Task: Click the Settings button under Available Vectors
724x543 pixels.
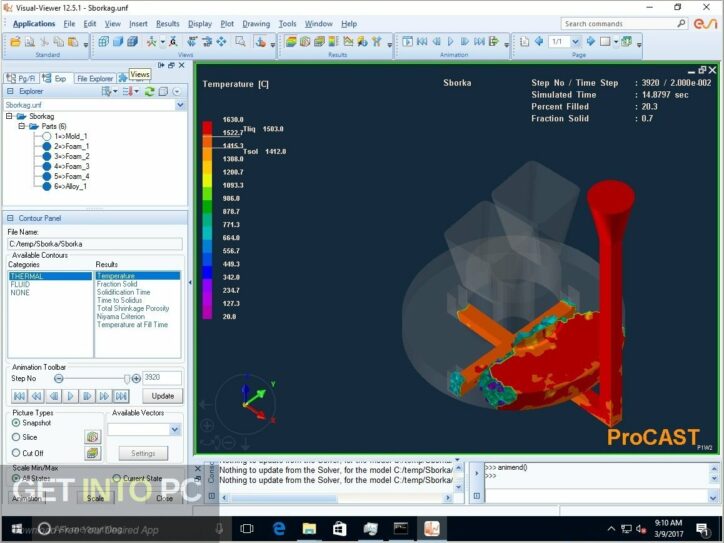Action: pos(143,453)
